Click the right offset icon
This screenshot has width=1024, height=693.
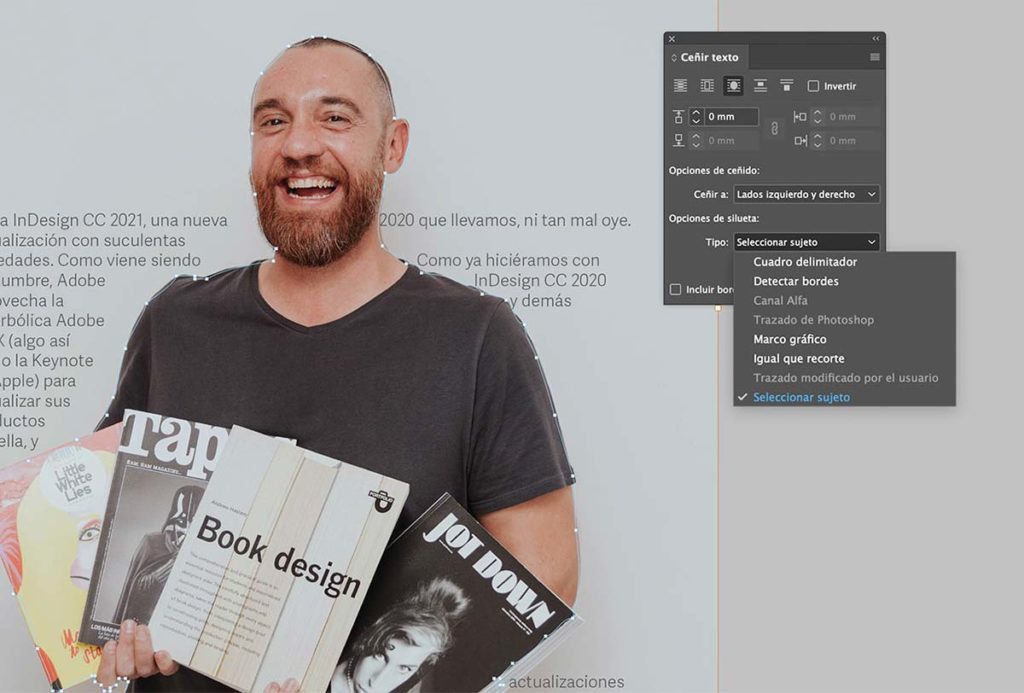[799, 140]
